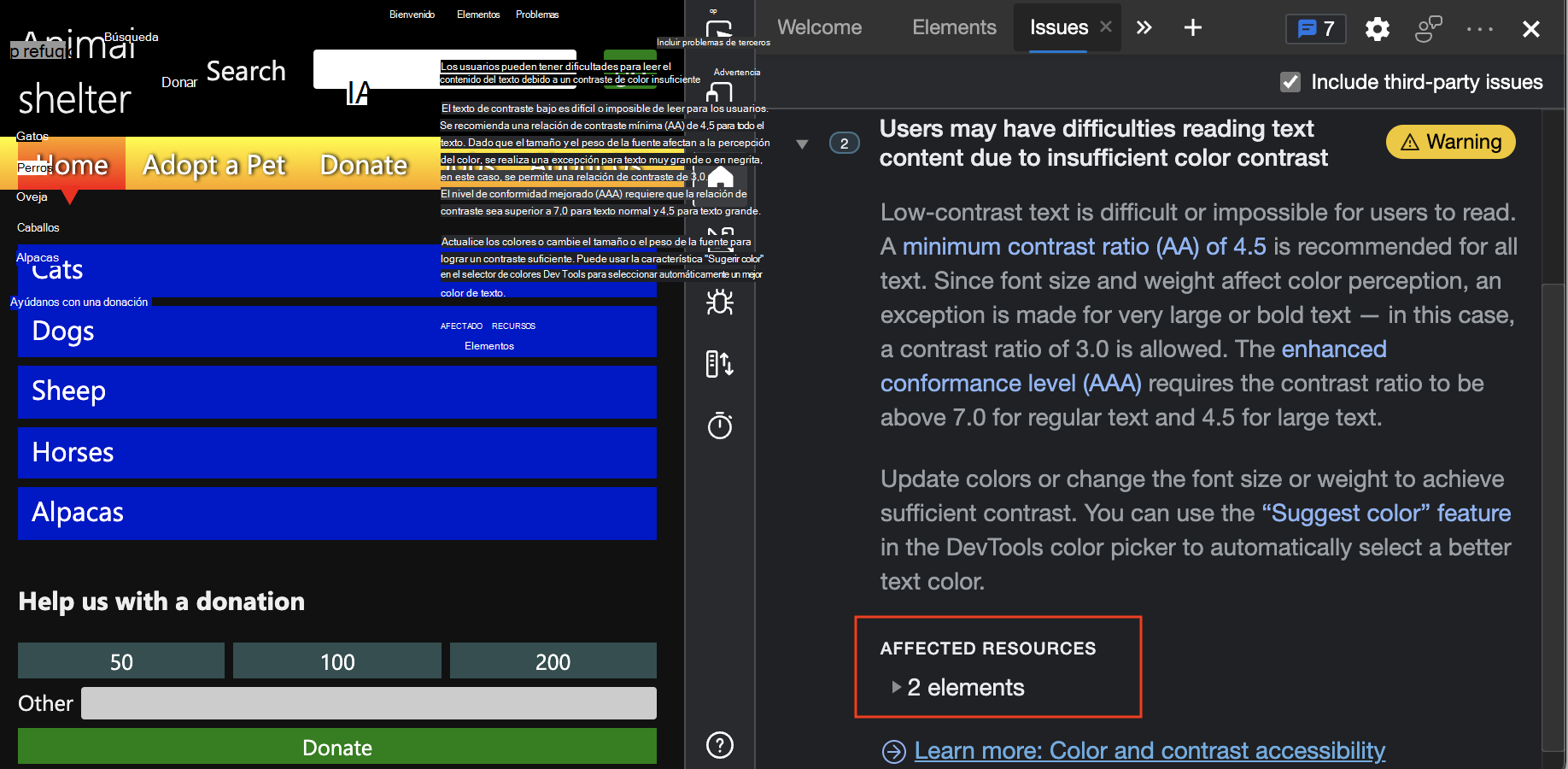Add a new DevTools panel with the plus icon

(1192, 27)
